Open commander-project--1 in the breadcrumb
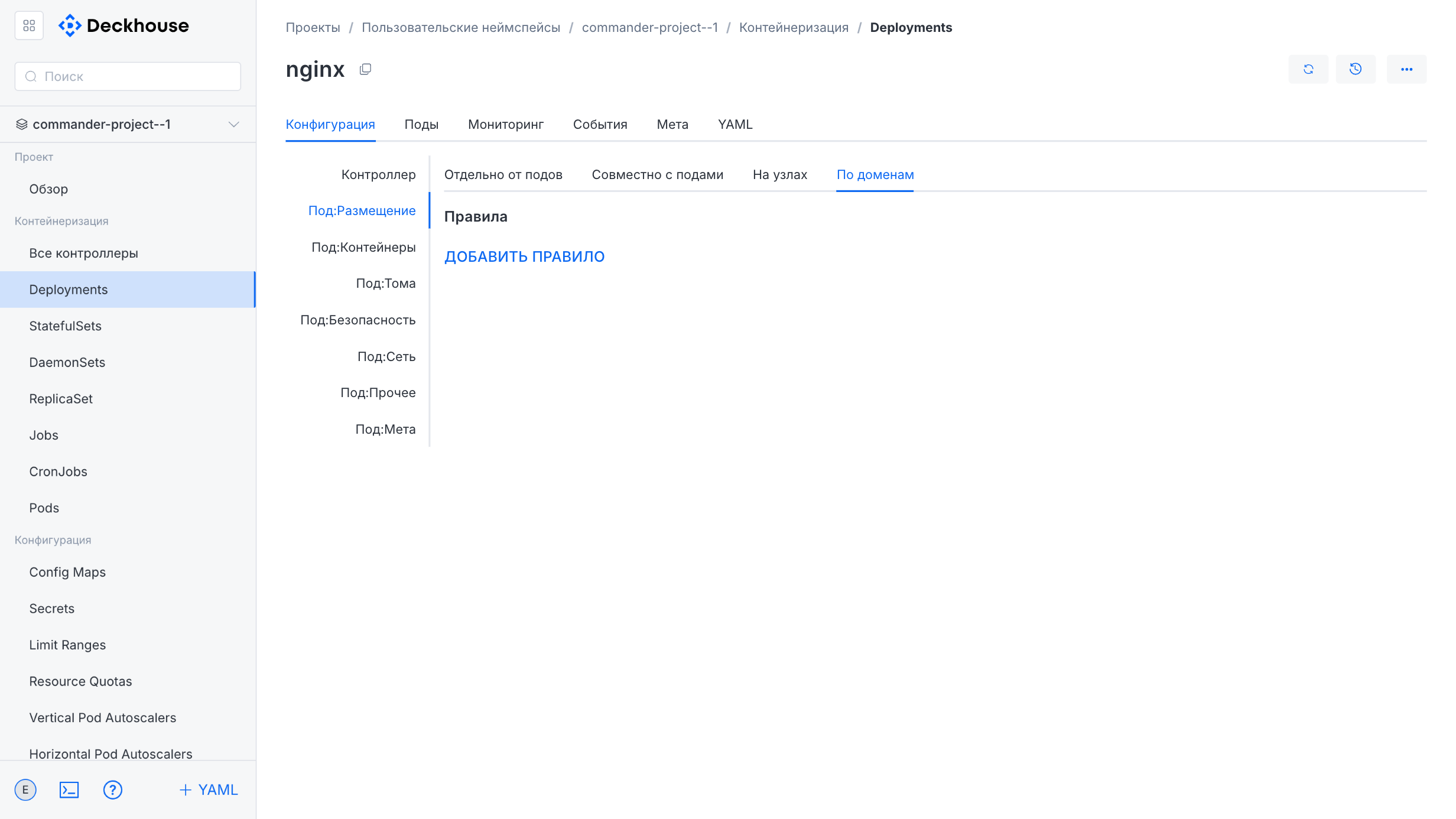 point(650,27)
